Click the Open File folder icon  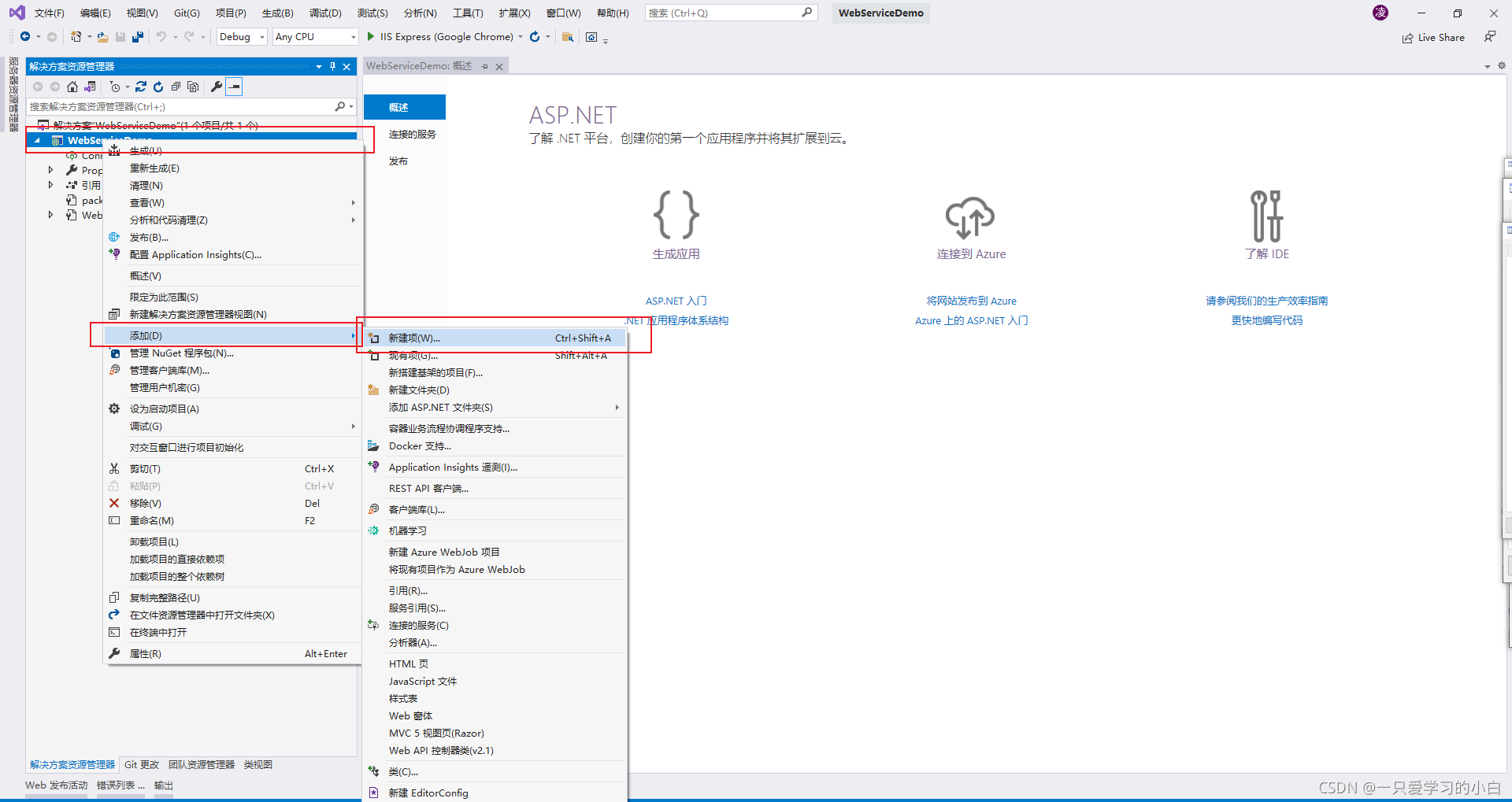pyautogui.click(x=102, y=37)
